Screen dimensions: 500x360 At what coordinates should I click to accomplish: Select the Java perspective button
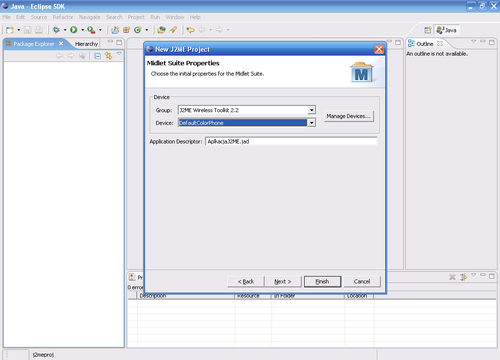pos(447,30)
